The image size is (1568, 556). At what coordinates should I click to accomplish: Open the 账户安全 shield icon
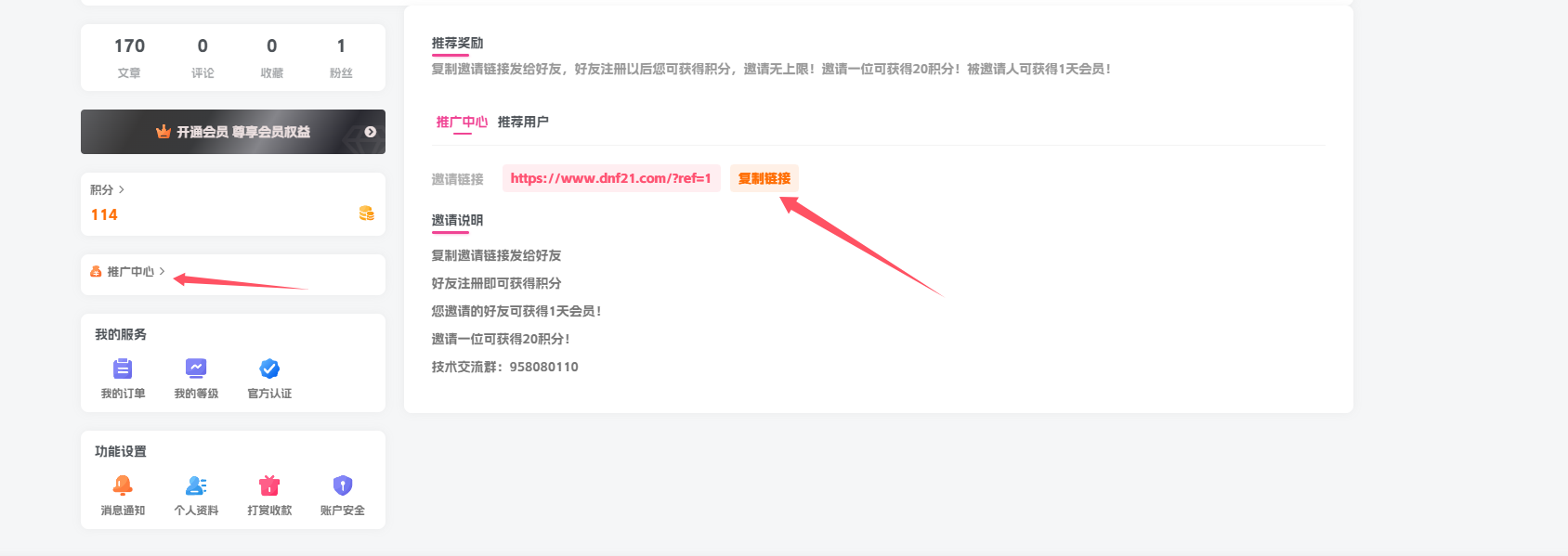click(343, 485)
